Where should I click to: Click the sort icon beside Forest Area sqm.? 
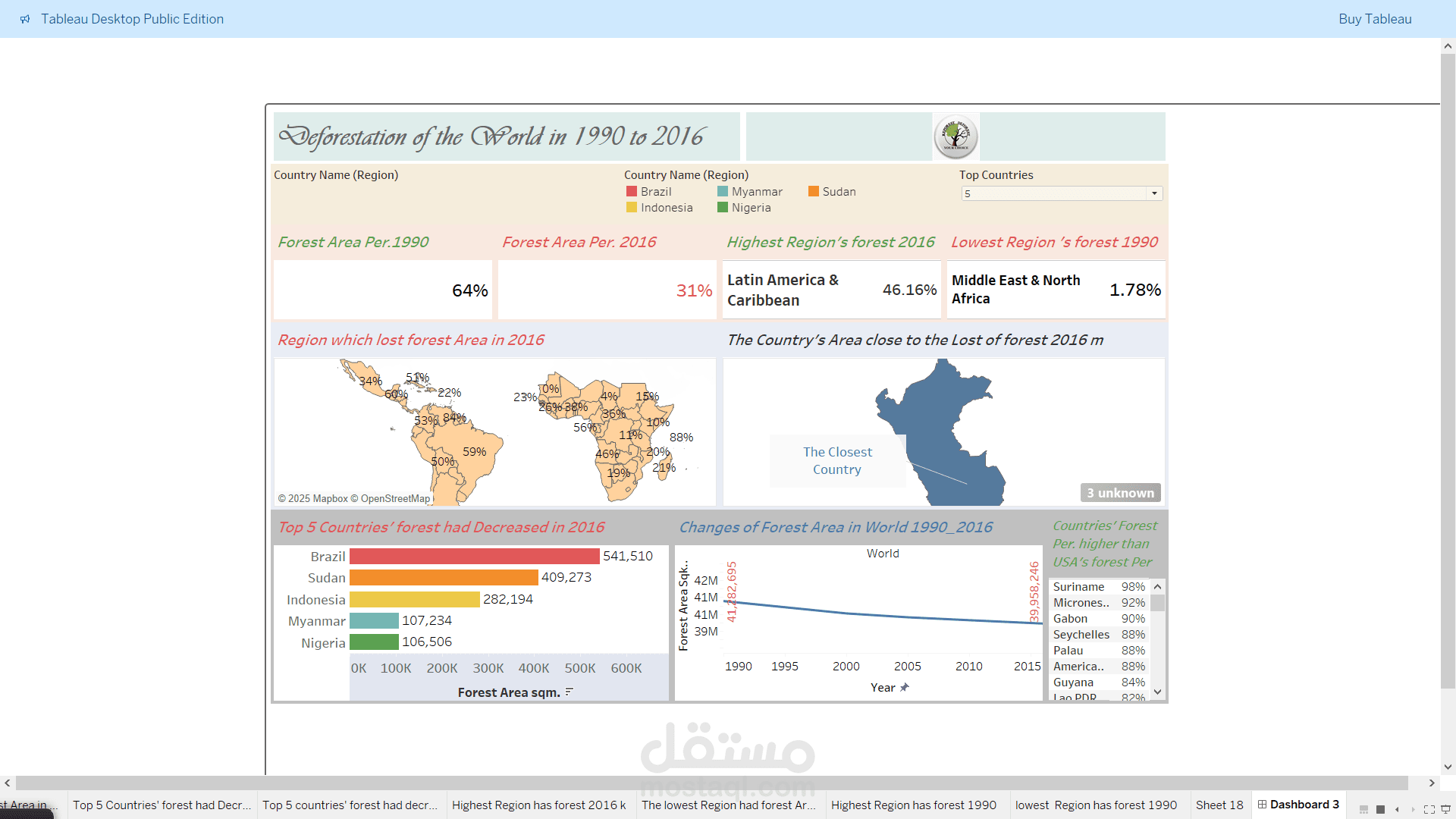click(x=570, y=692)
